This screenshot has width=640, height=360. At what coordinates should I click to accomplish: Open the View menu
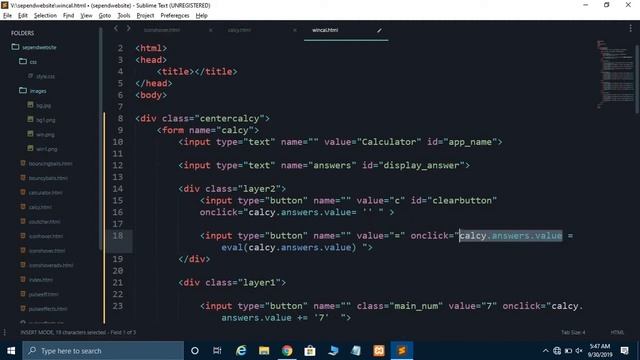click(x=86, y=16)
